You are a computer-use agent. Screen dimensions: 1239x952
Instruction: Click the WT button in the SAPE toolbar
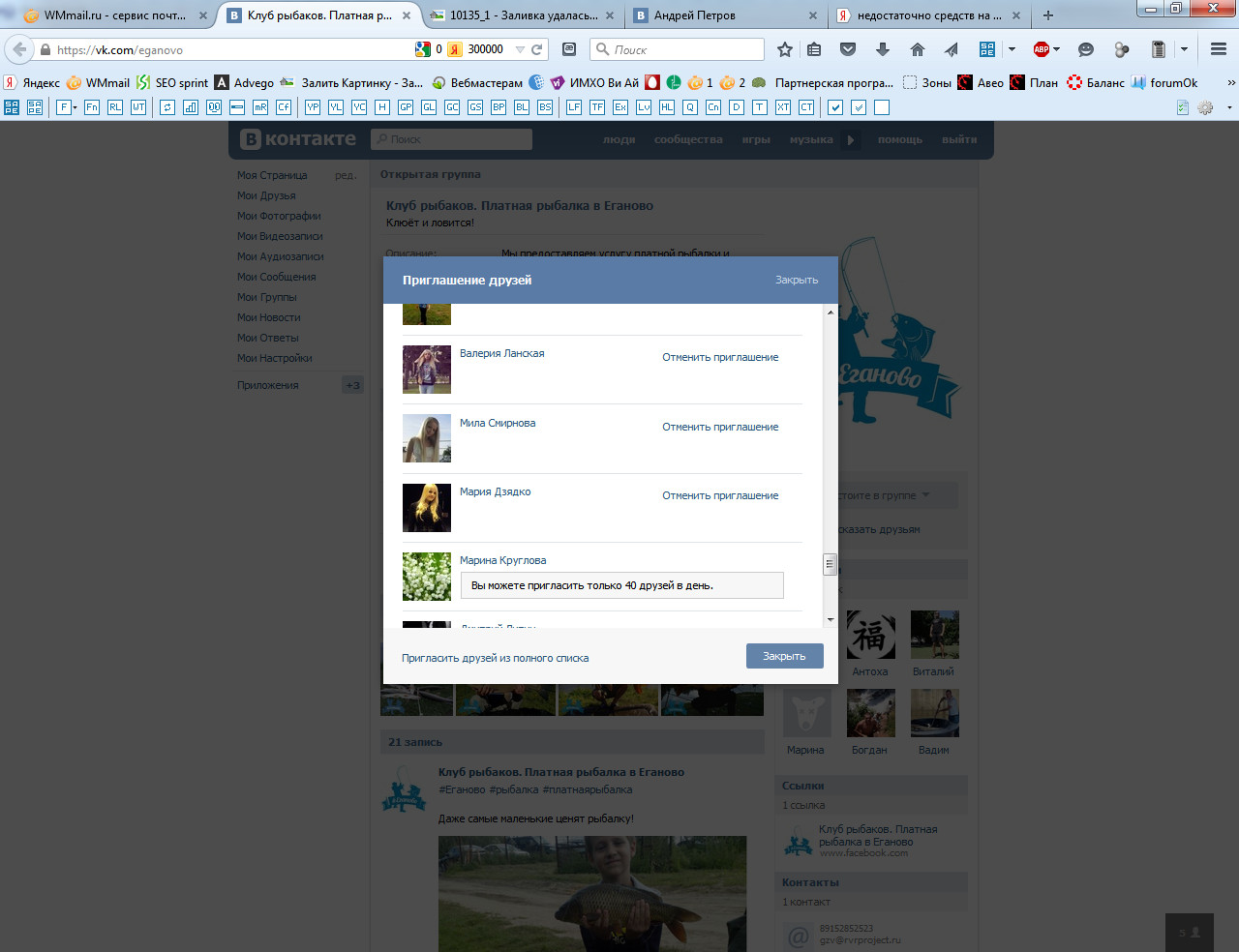[138, 107]
